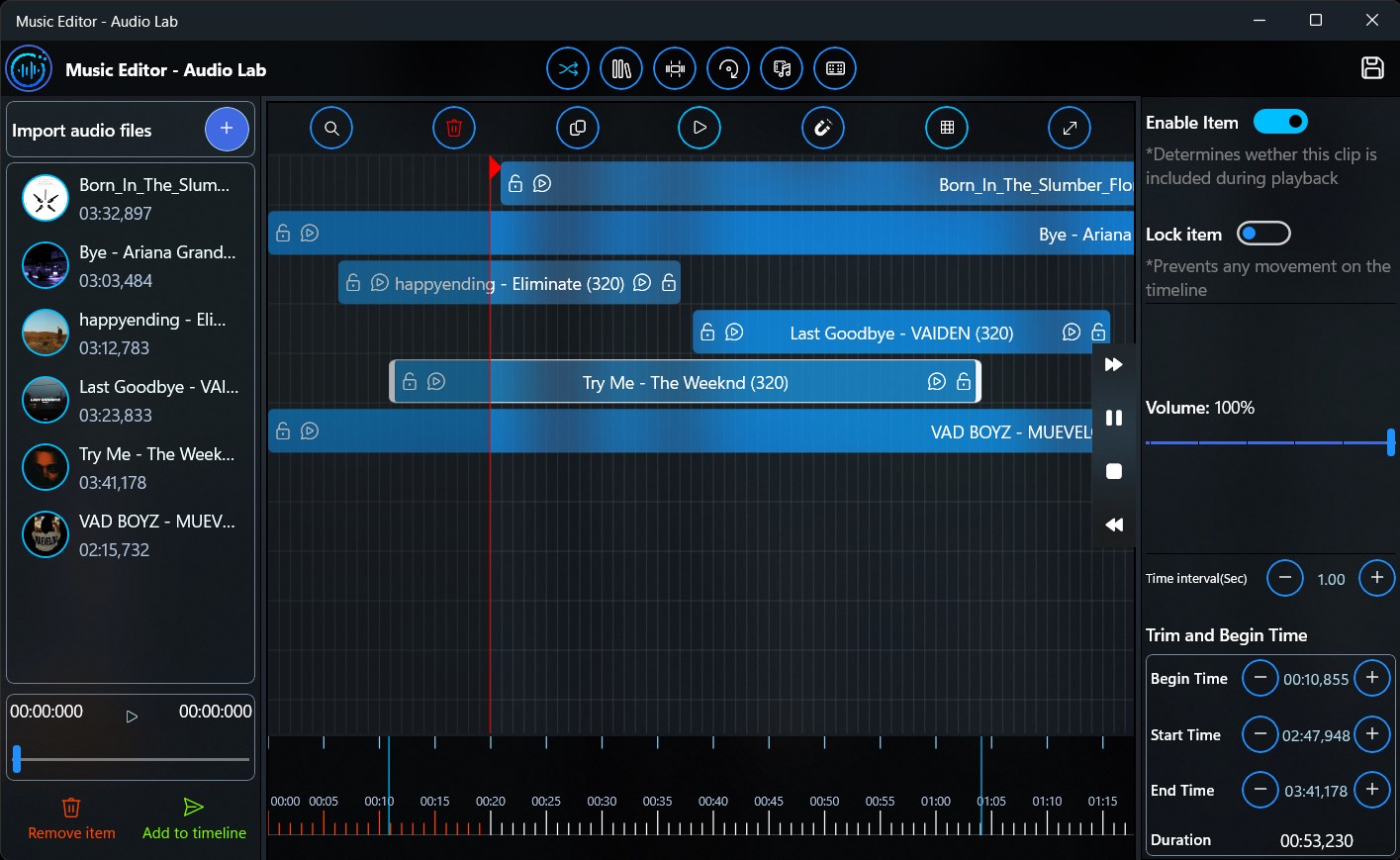Click the lock icon on the Try Me clip
Viewport: 1400px width, 860px height.
click(409, 381)
